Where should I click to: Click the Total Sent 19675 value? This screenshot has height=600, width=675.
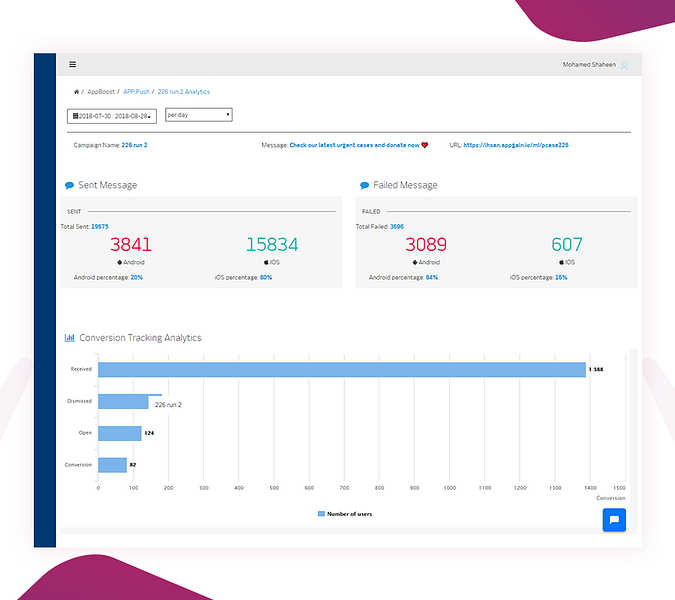tap(100, 226)
